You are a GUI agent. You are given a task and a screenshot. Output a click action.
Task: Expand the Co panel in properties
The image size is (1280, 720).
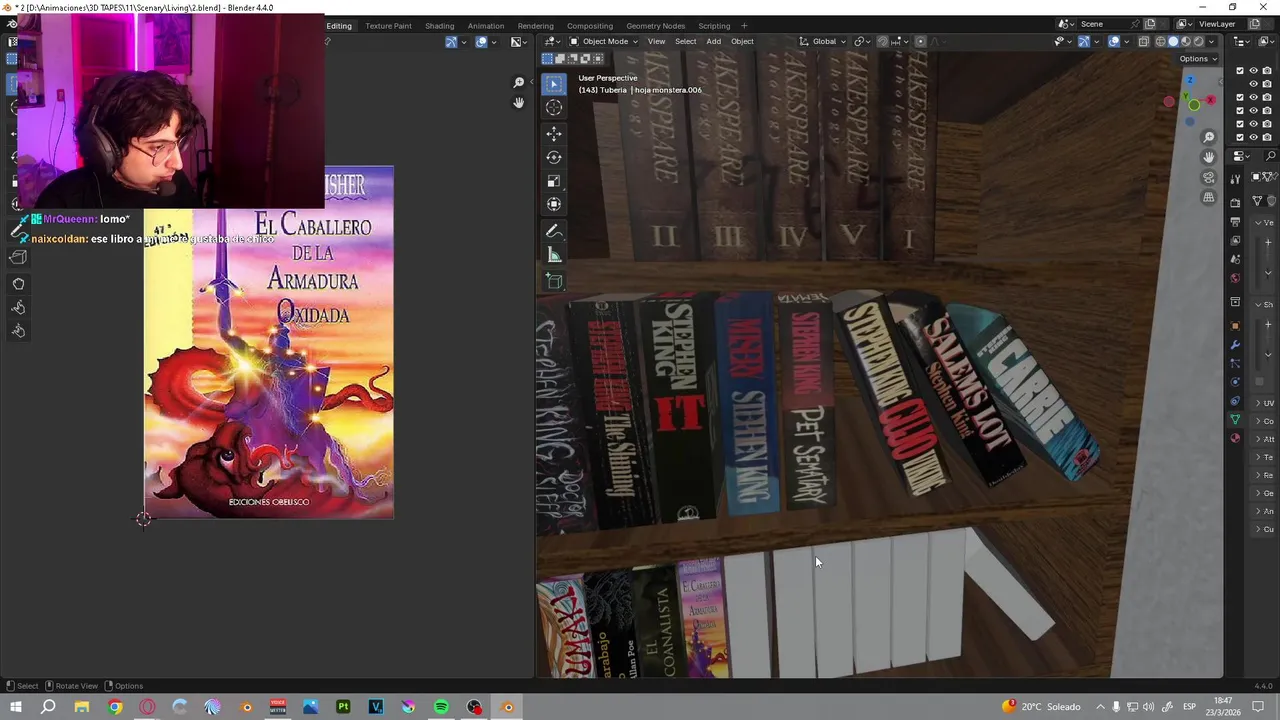(x=1264, y=421)
